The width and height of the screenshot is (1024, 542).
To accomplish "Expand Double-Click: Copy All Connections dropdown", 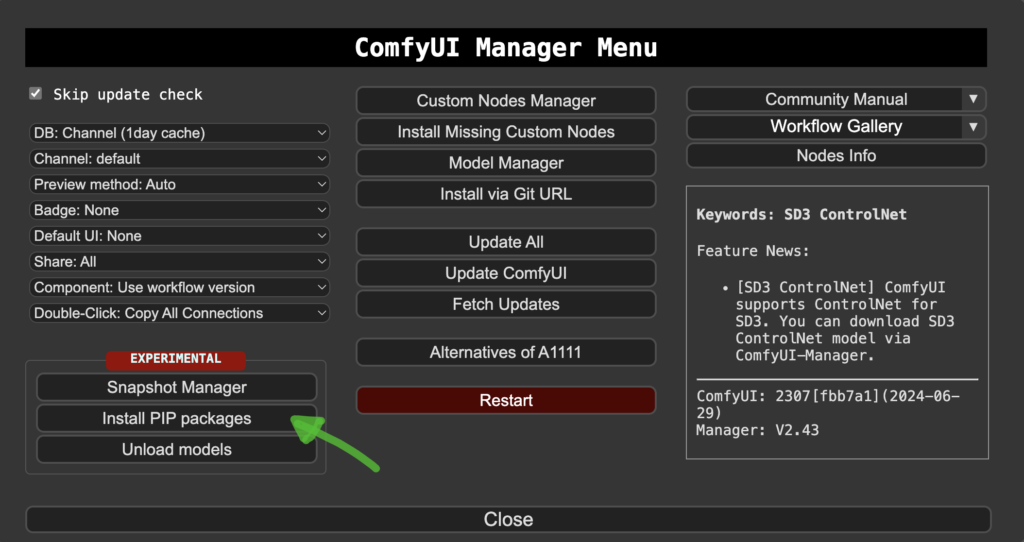I will (x=179, y=313).
